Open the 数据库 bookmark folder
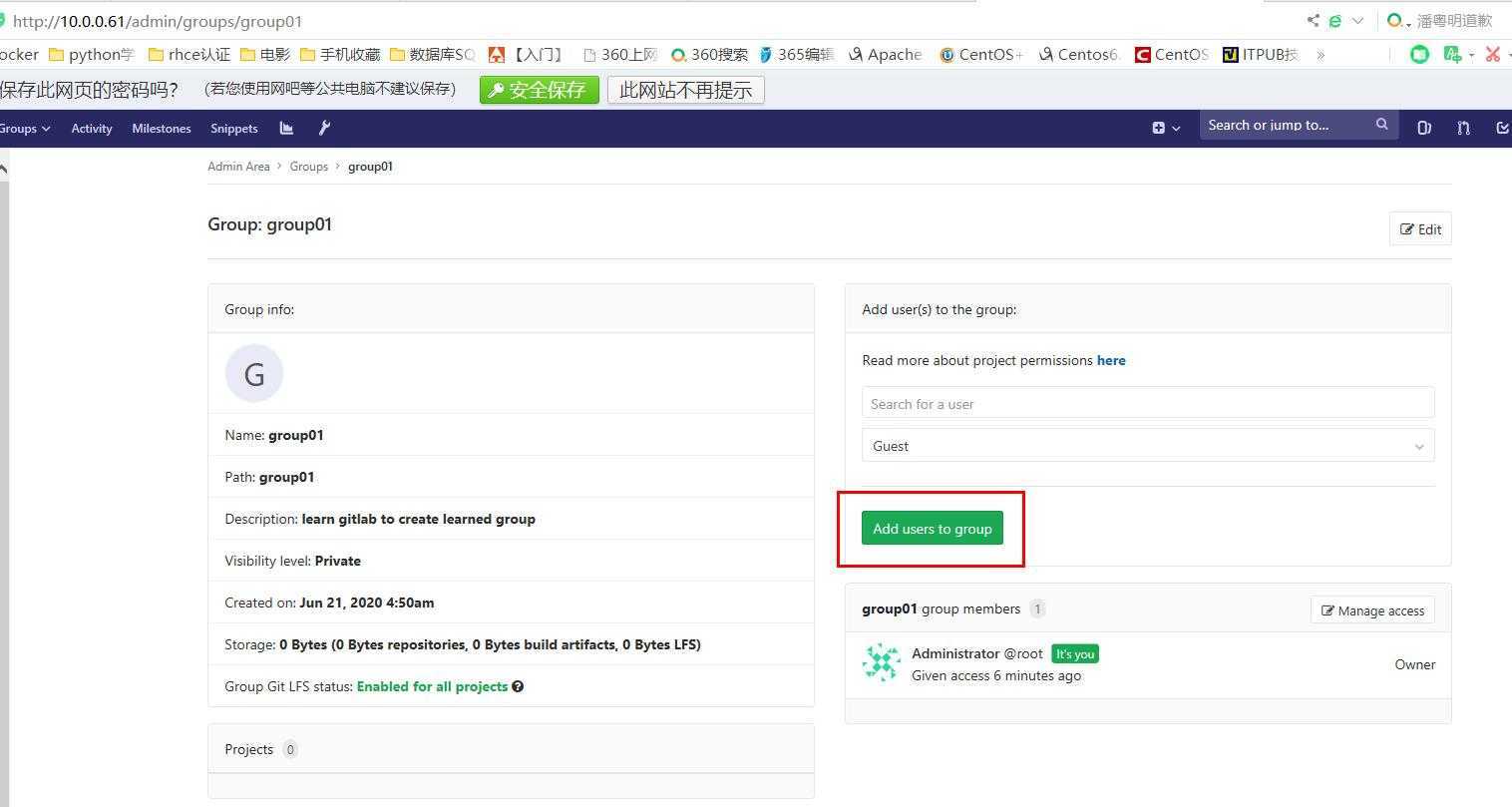This screenshot has height=807, width=1512. pos(432,55)
